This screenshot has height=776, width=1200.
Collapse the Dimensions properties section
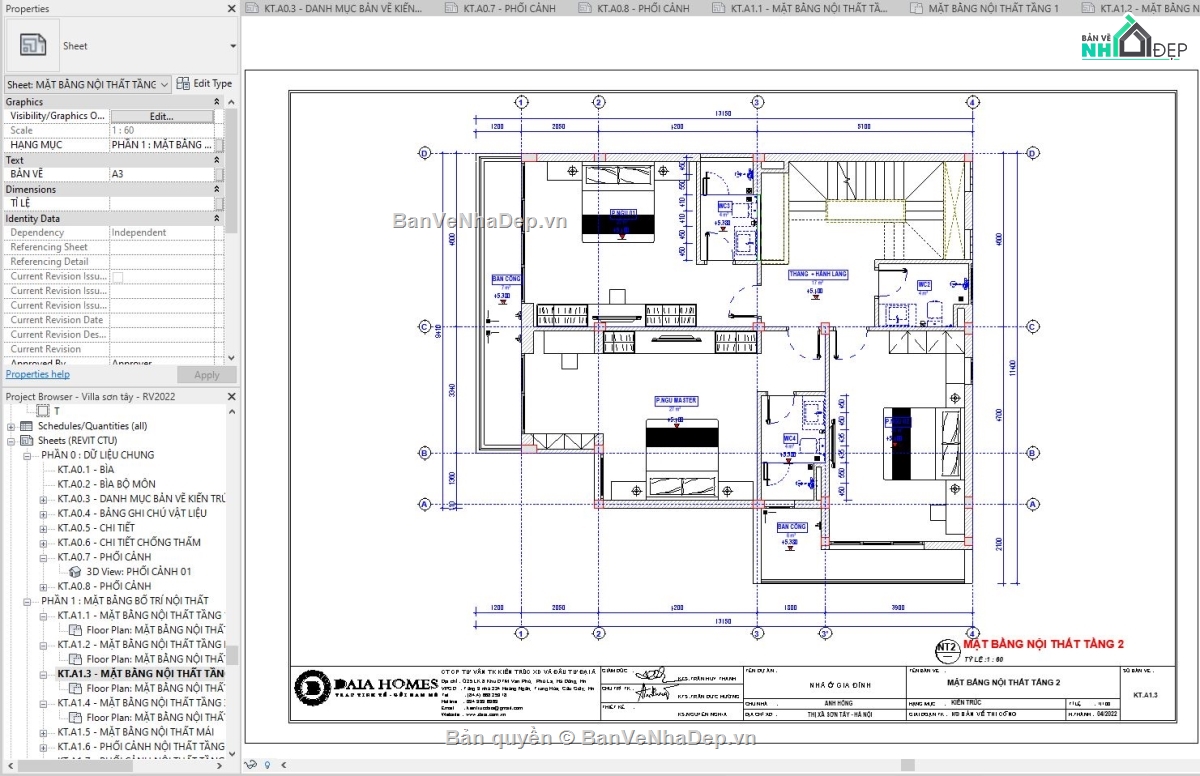pyautogui.click(x=217, y=189)
